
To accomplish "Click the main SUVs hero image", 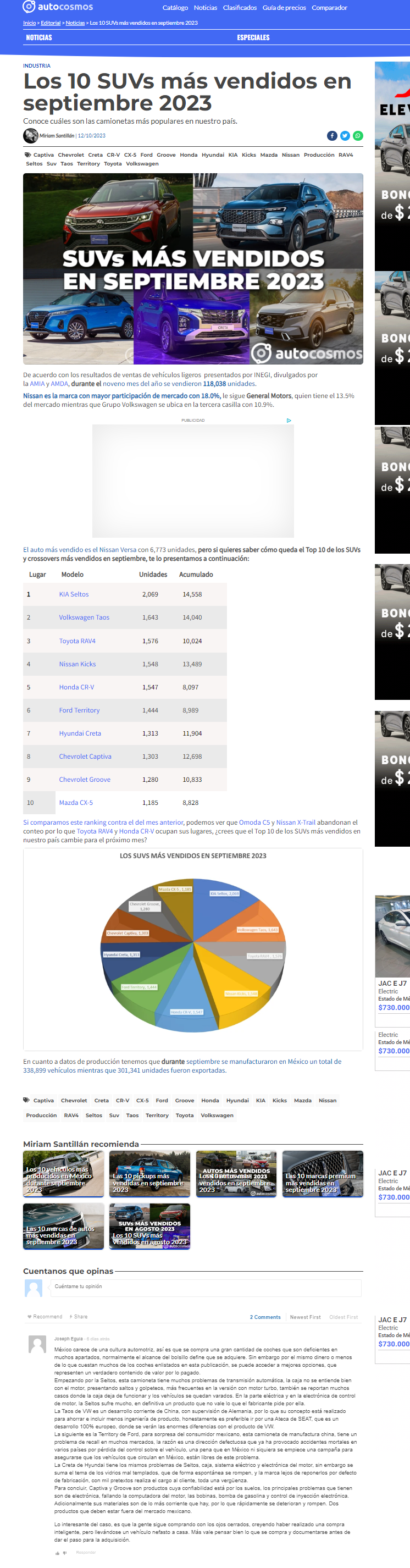I will coord(193,269).
